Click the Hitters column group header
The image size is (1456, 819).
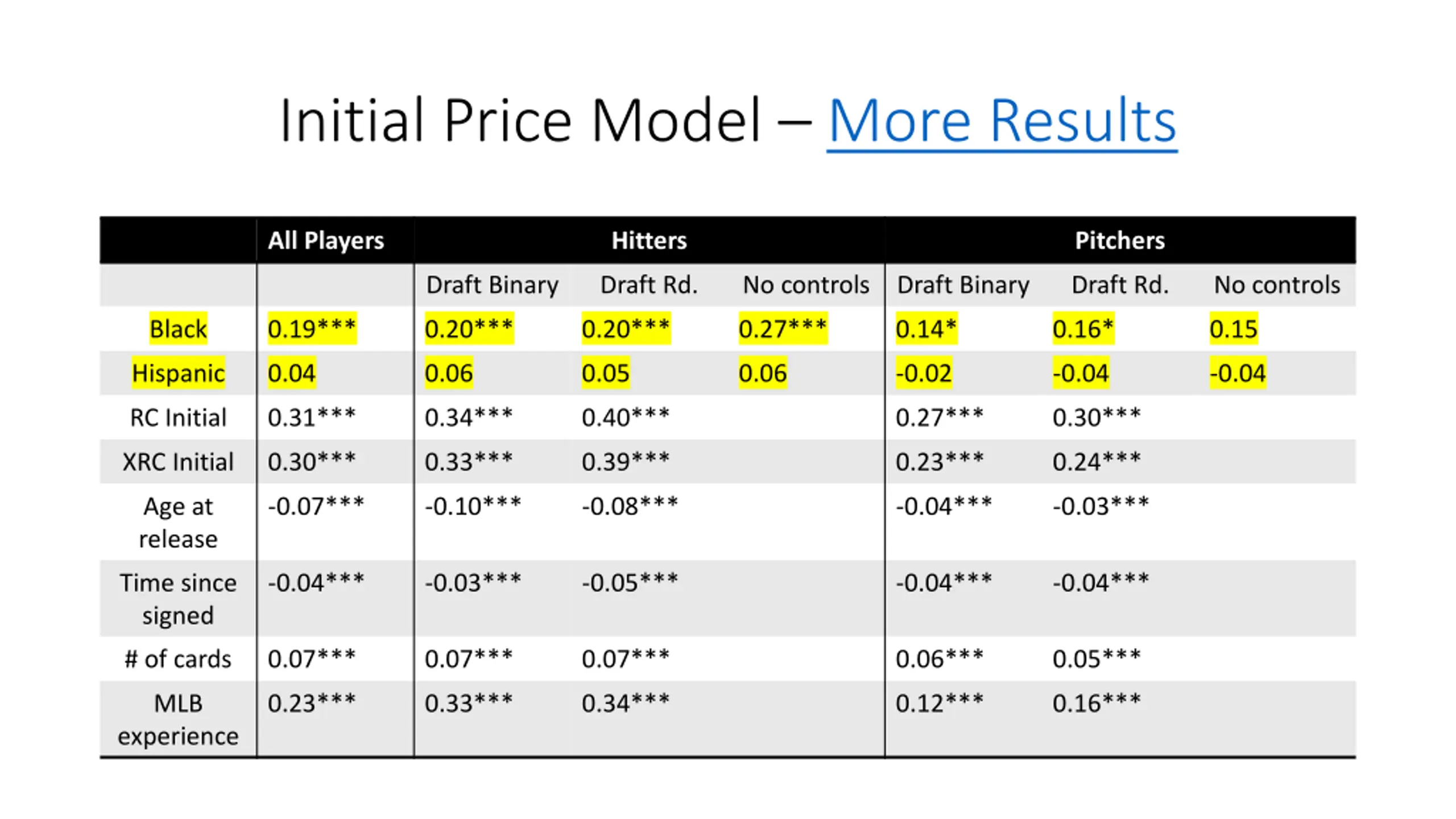point(649,240)
